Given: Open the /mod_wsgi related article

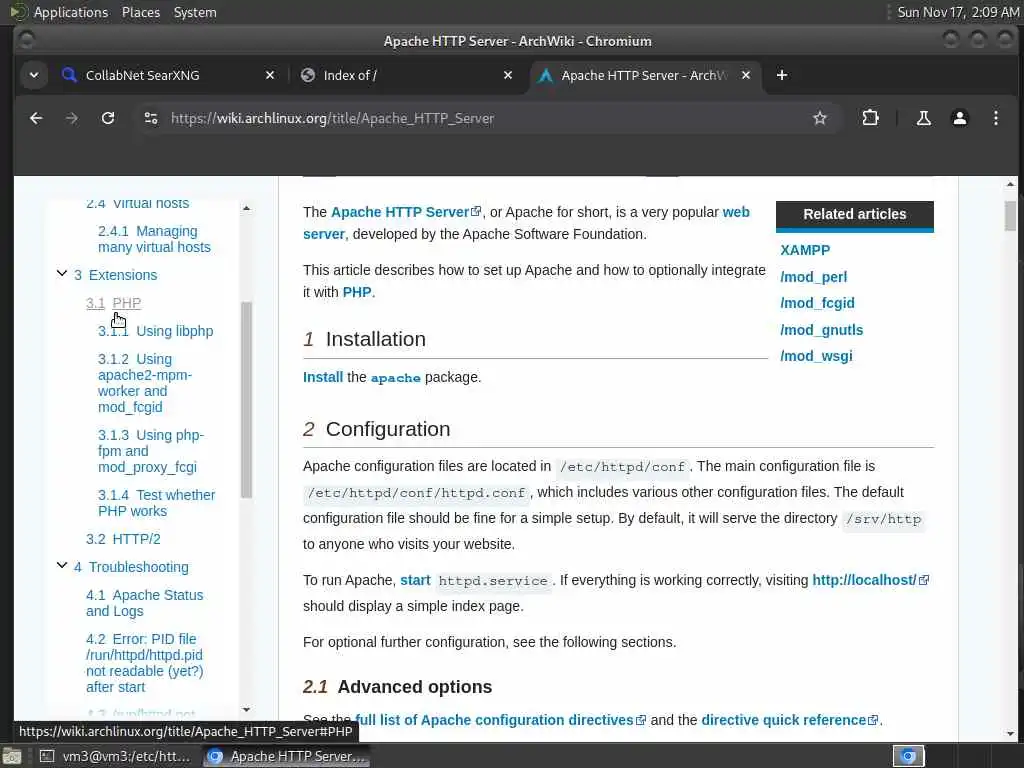Looking at the screenshot, I should tap(816, 356).
